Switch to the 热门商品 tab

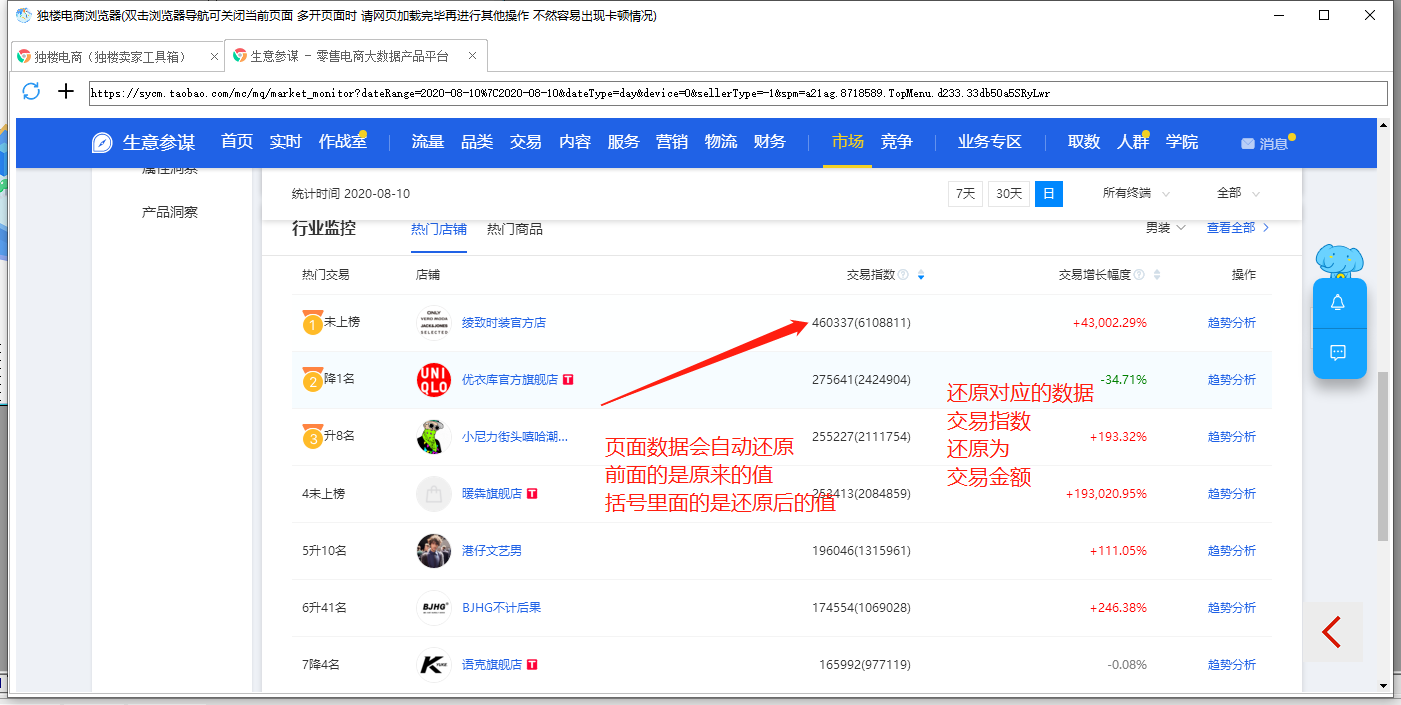(x=515, y=229)
